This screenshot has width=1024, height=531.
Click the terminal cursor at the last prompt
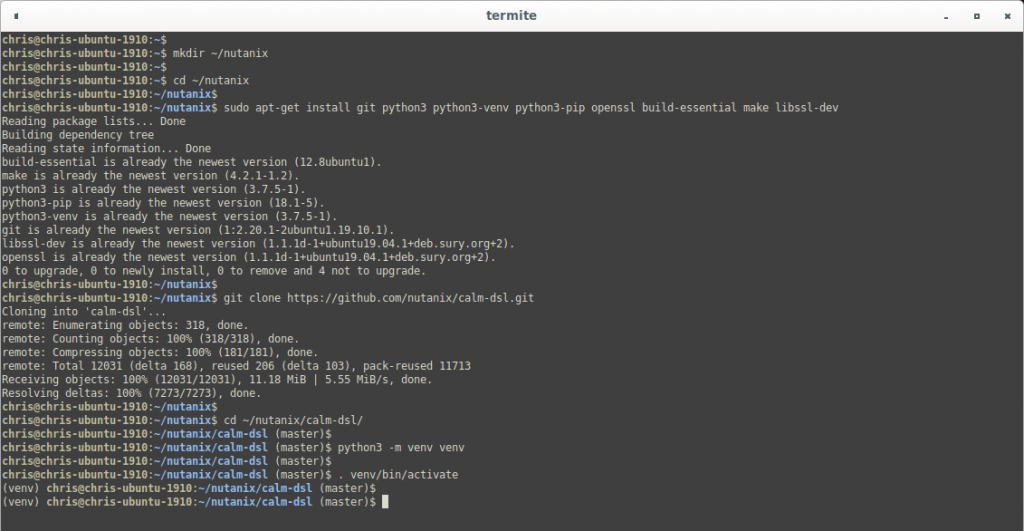click(x=385, y=502)
